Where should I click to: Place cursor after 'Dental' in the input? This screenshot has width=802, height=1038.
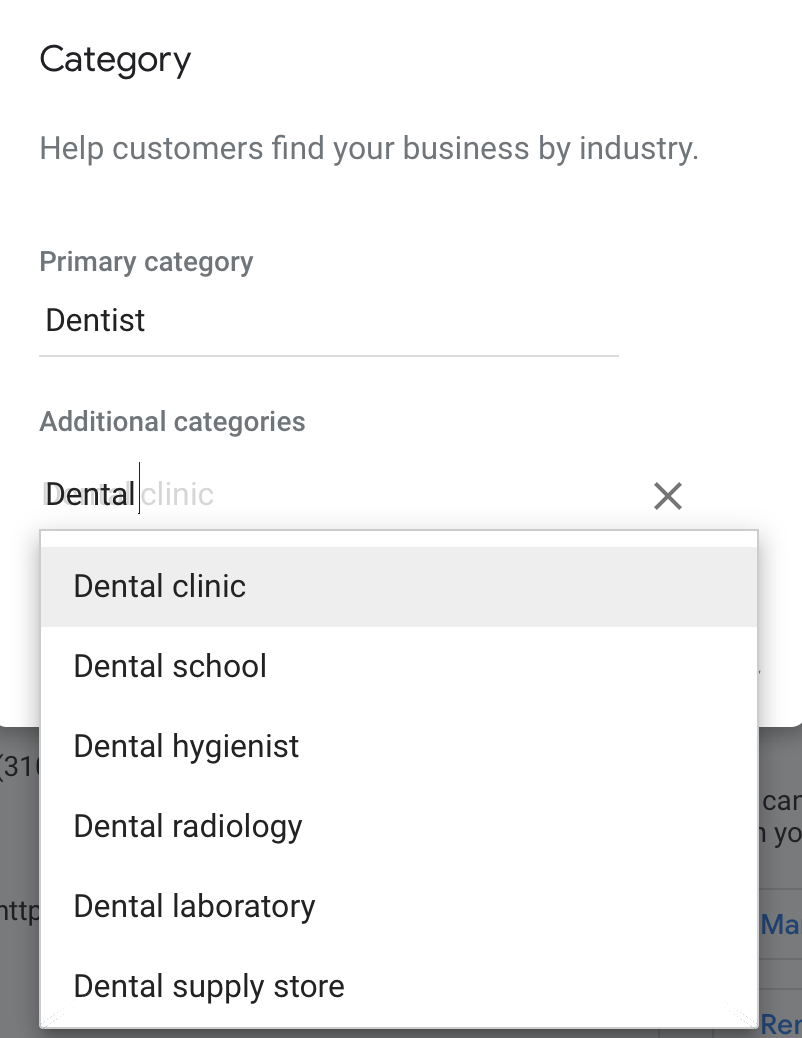coord(137,493)
